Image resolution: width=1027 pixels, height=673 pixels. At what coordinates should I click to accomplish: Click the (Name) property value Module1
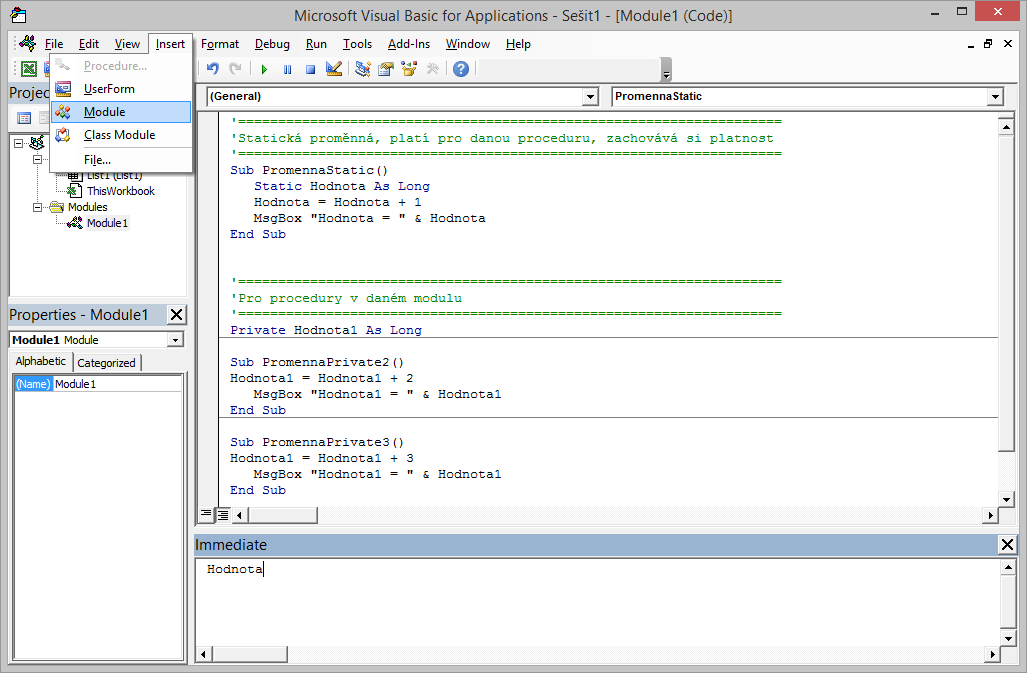pyautogui.click(x=117, y=384)
